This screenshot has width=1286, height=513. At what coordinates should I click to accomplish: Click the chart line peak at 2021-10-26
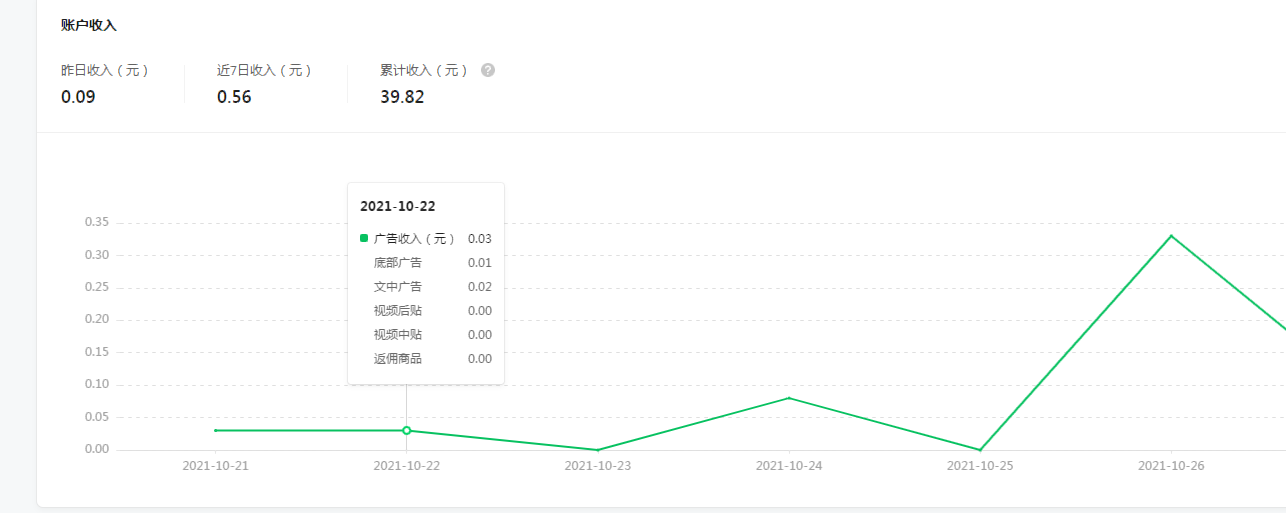point(1171,236)
